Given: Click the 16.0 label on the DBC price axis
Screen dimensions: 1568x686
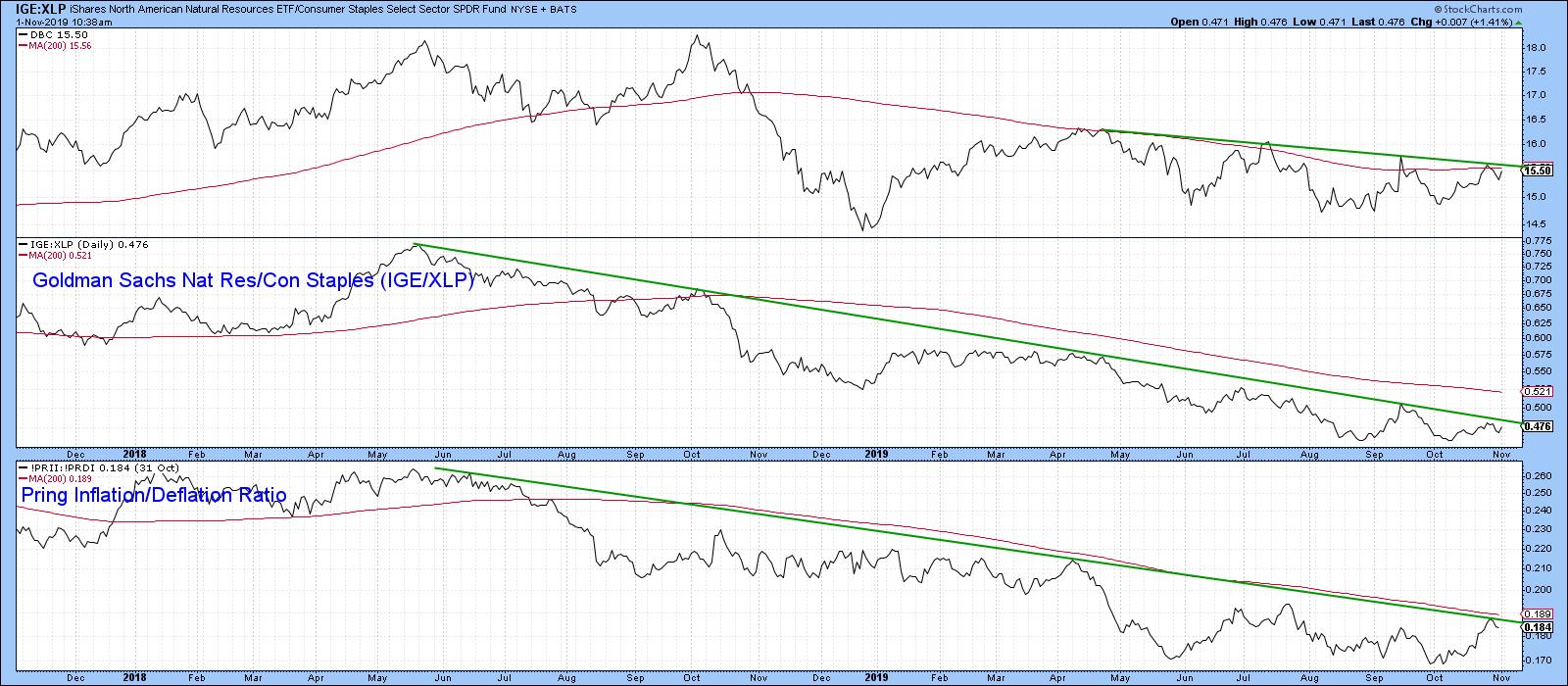Looking at the screenshot, I should tap(1538, 144).
